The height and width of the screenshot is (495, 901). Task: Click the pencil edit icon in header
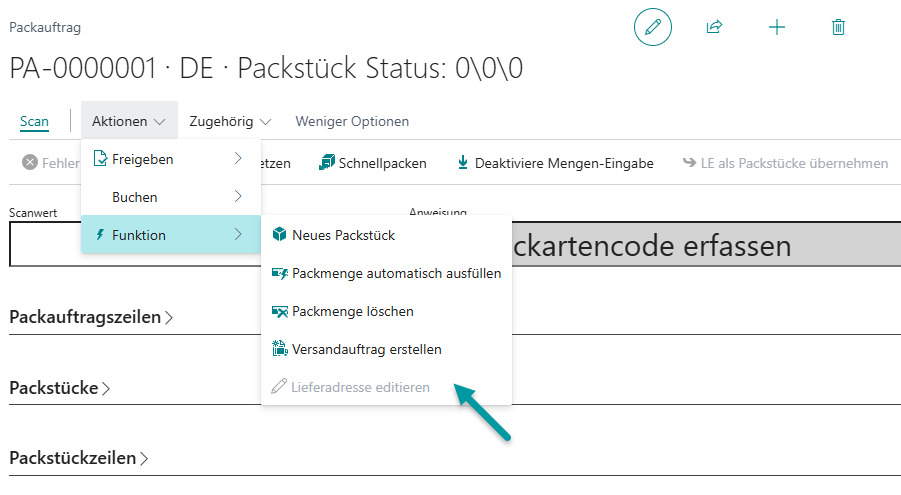point(653,27)
